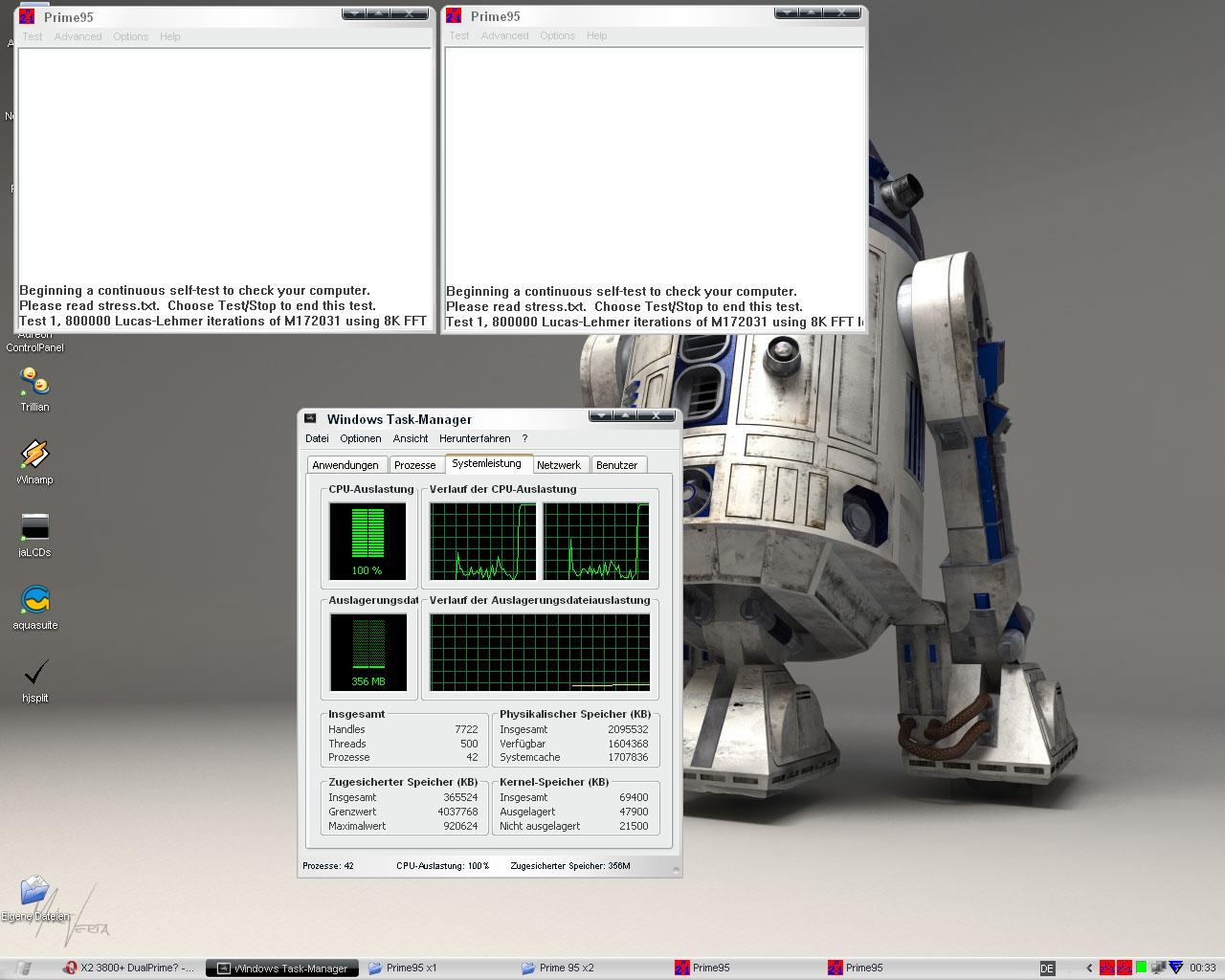Click the Nicht ausgelagert value 21500
This screenshot has height=980, width=1225.
pos(634,826)
